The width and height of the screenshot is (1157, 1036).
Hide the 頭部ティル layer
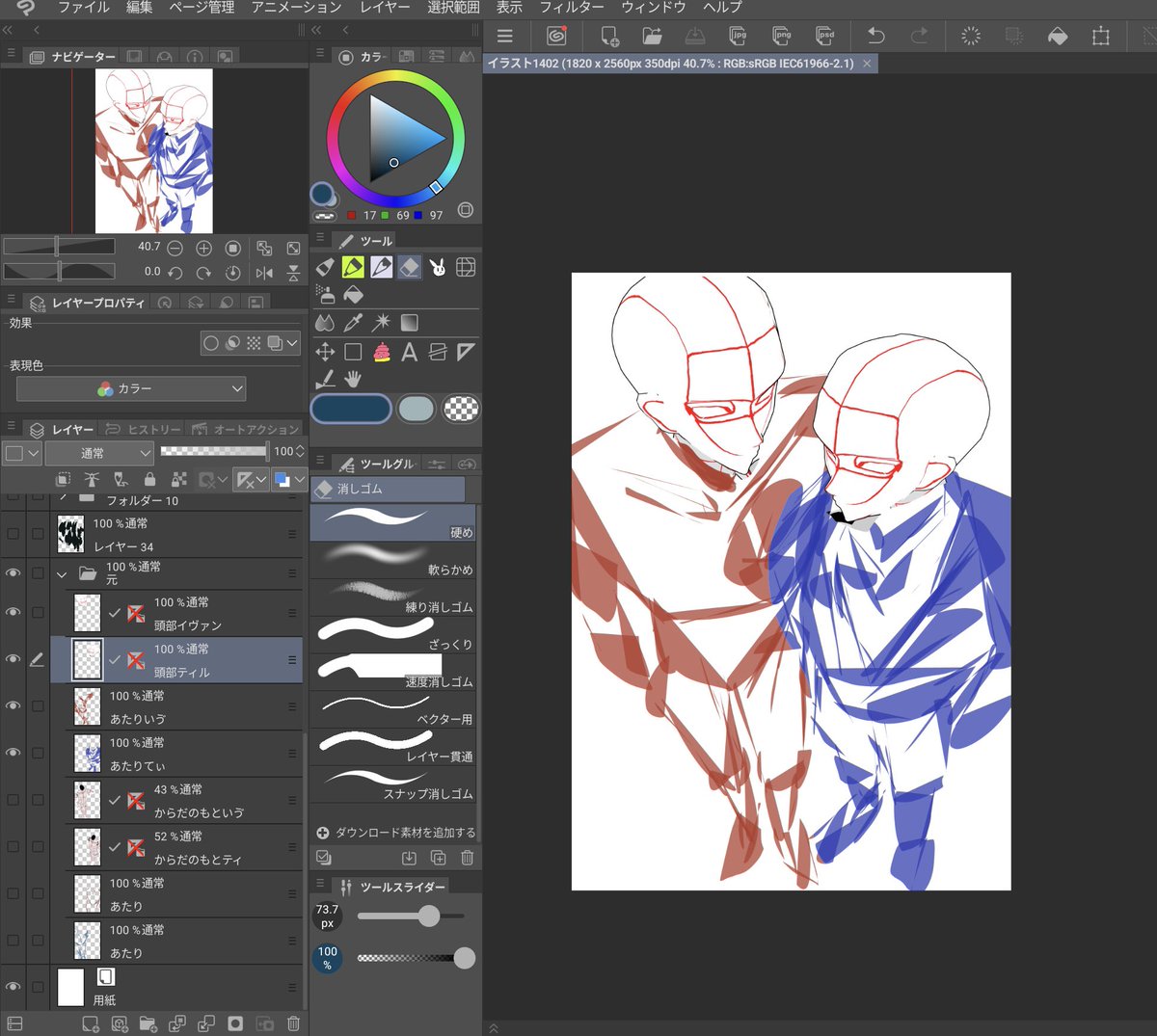pos(13,659)
